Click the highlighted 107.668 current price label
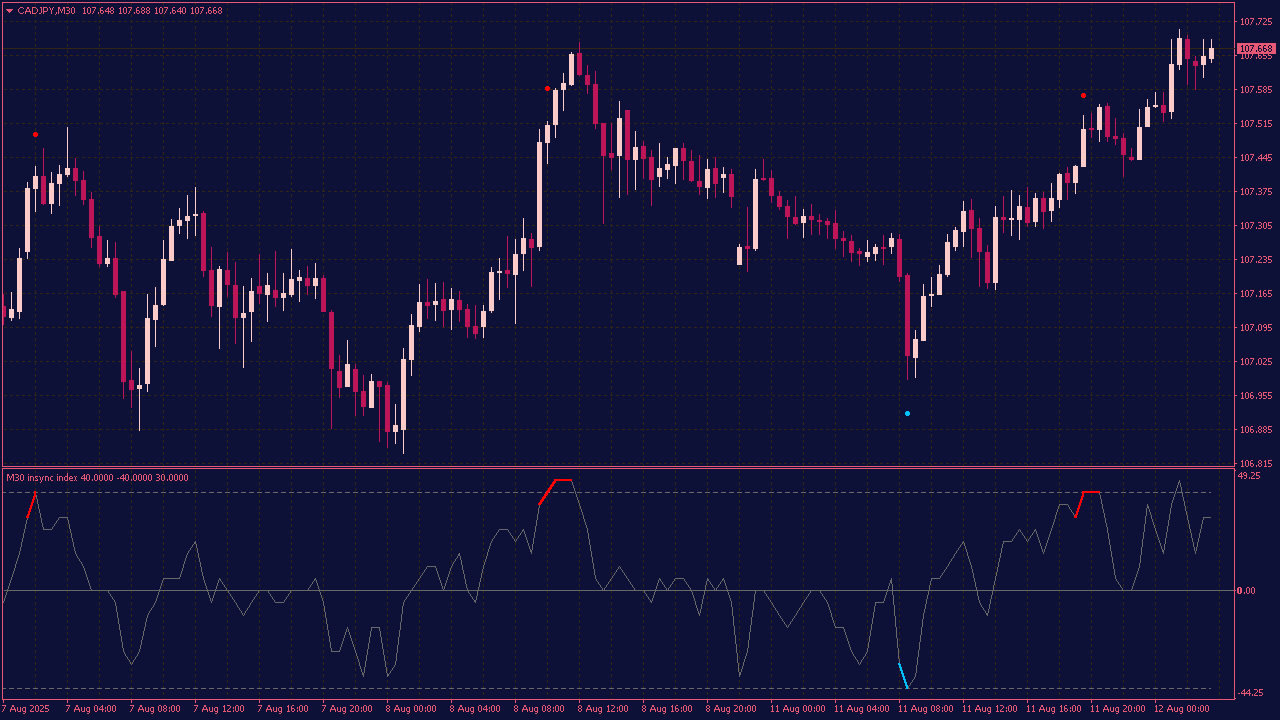 point(1255,49)
